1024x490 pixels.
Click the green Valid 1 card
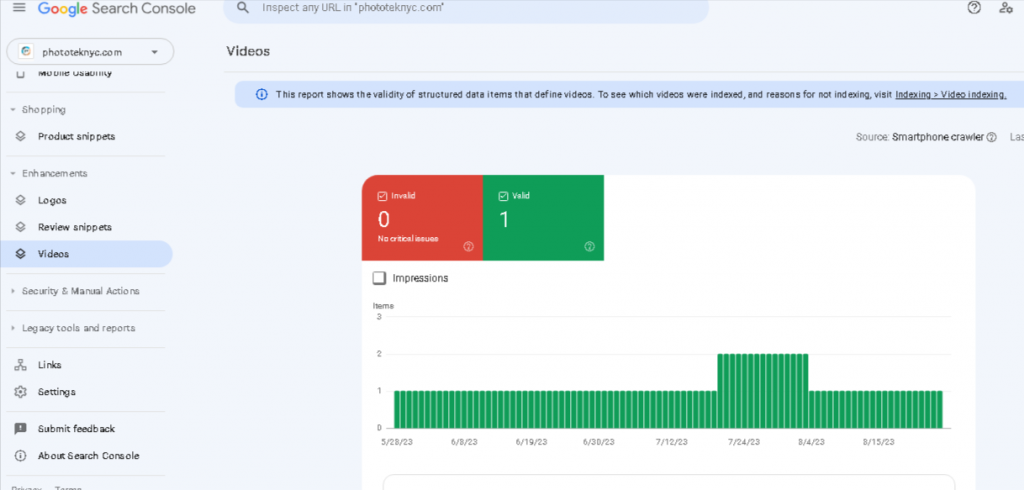(x=543, y=218)
